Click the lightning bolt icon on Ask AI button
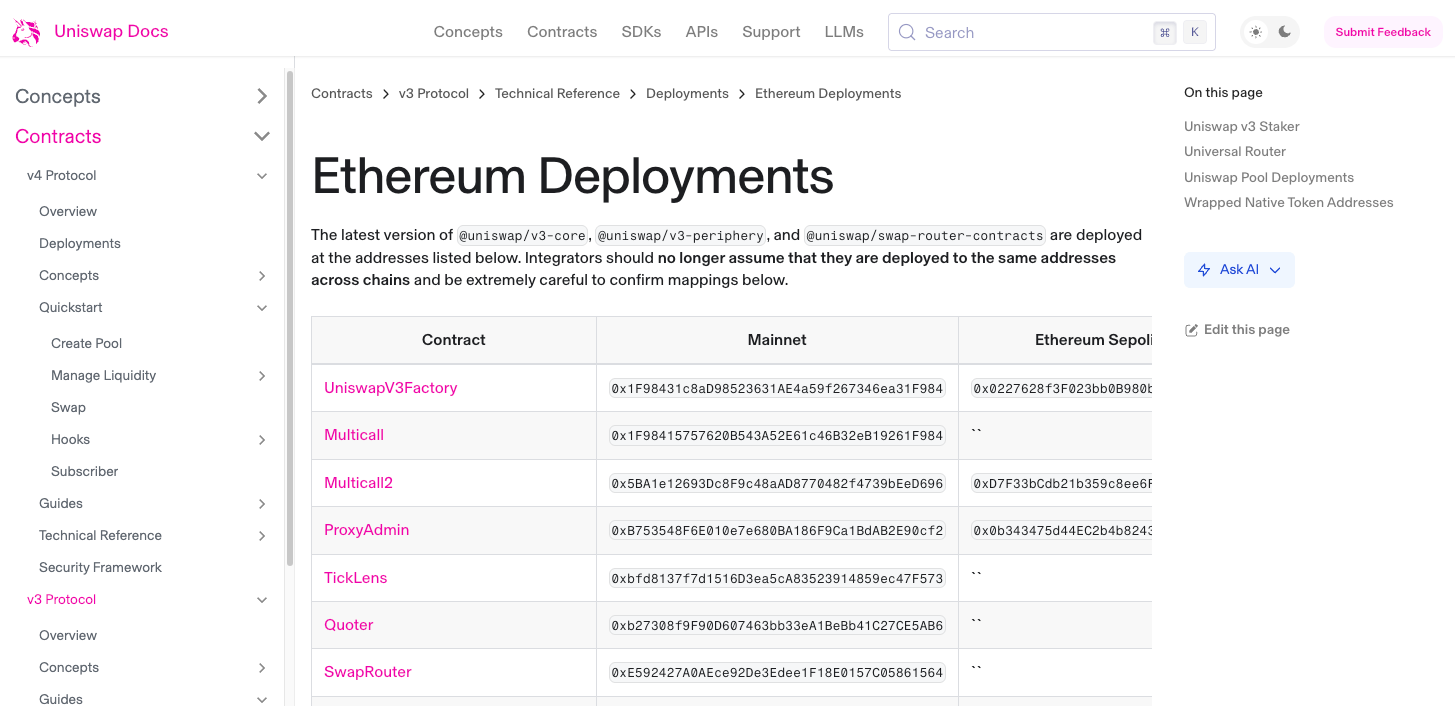This screenshot has height=706, width=1455. [1203, 270]
